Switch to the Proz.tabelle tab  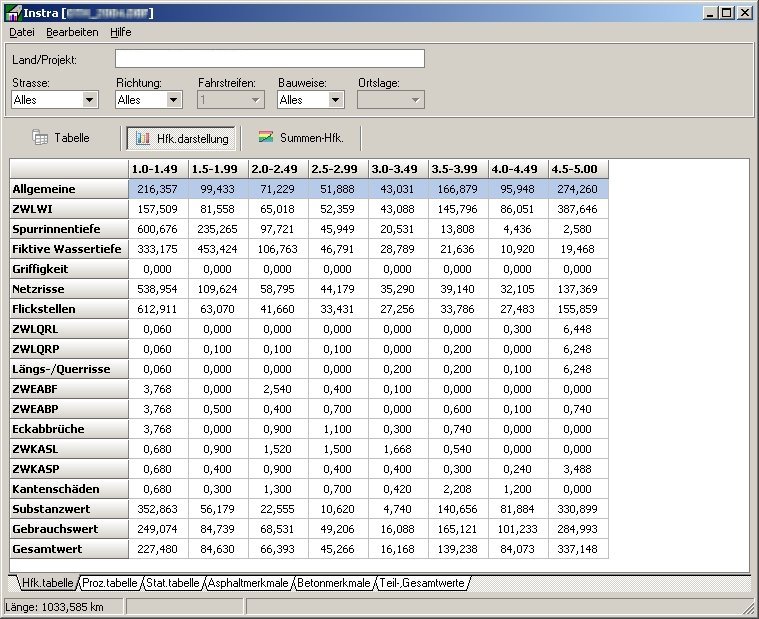tap(109, 583)
